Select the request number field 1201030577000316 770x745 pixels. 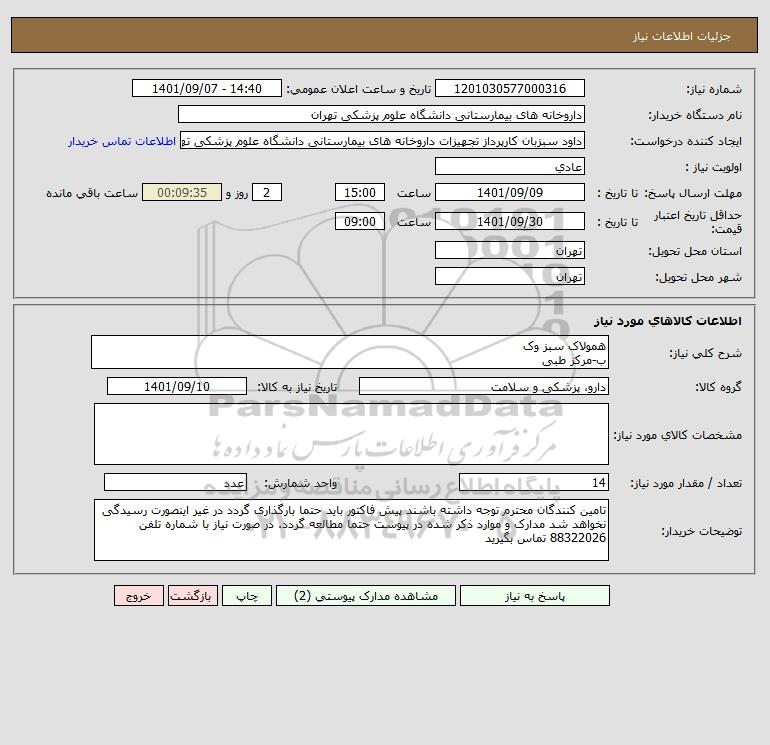pyautogui.click(x=510, y=88)
